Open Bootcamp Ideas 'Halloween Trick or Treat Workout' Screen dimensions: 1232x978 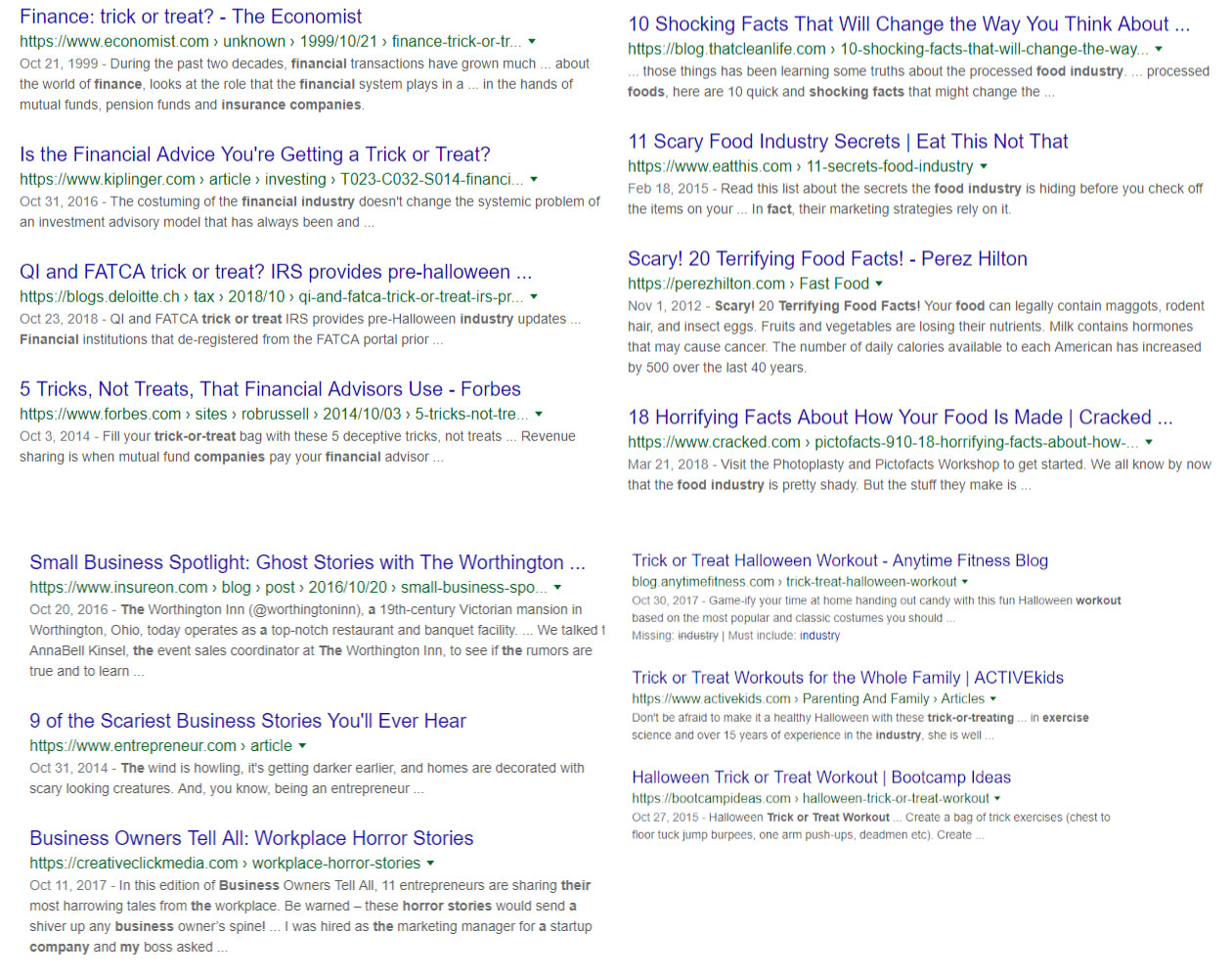[821, 778]
